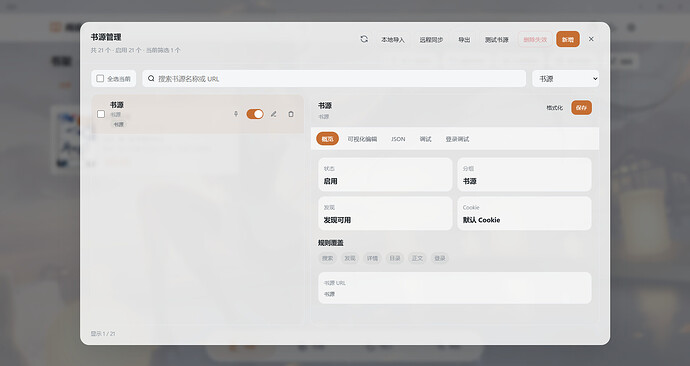This screenshot has width=690, height=366.
Task: Click the 默认 Cookie card
Action: [x=524, y=213]
